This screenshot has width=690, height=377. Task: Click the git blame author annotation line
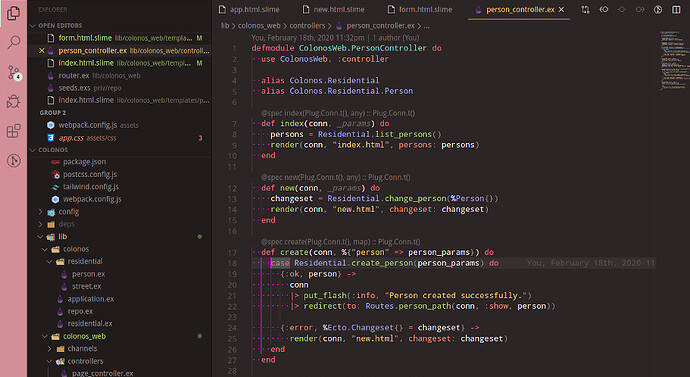pos(335,38)
